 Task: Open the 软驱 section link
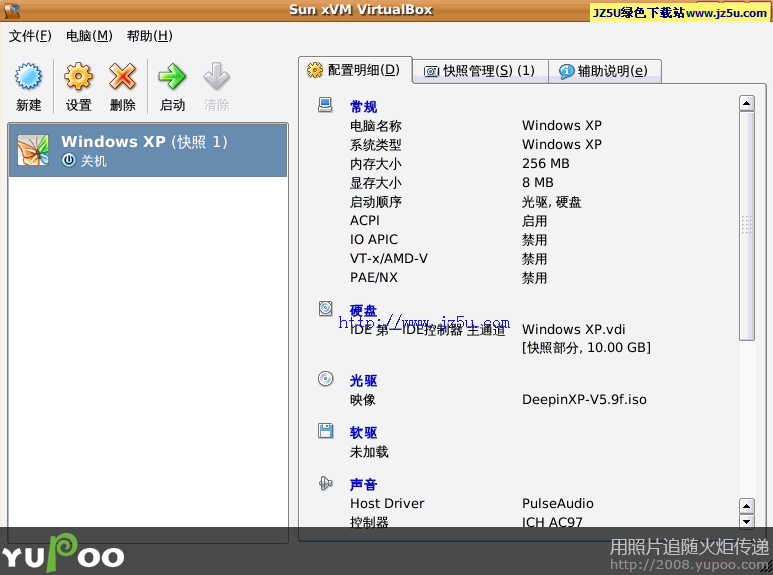(x=363, y=432)
